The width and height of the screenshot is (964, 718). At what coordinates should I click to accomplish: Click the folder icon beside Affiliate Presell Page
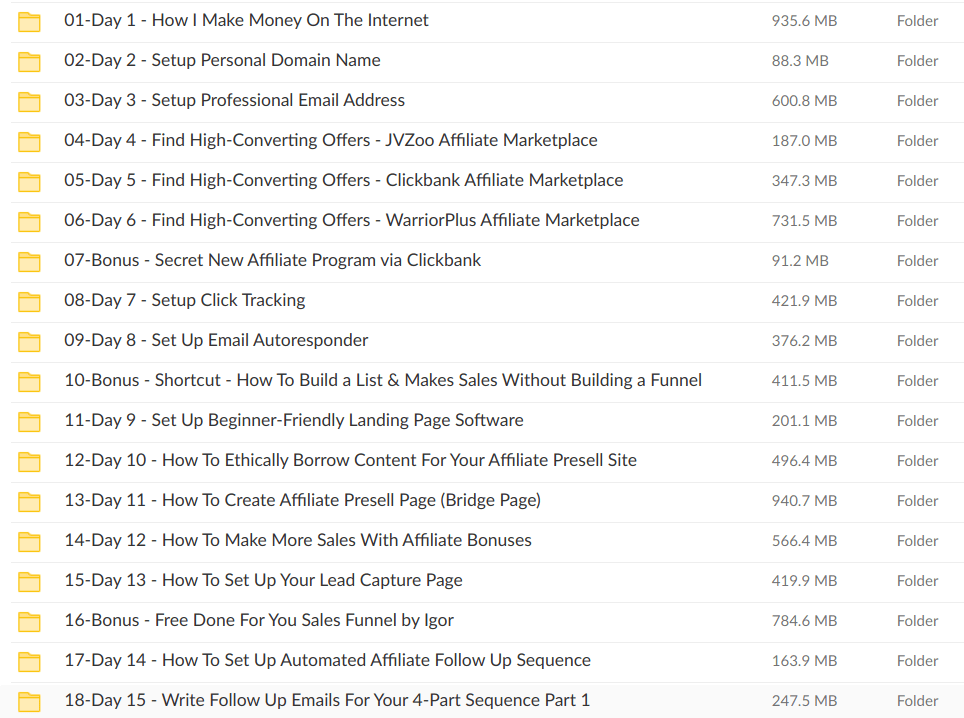(x=29, y=501)
